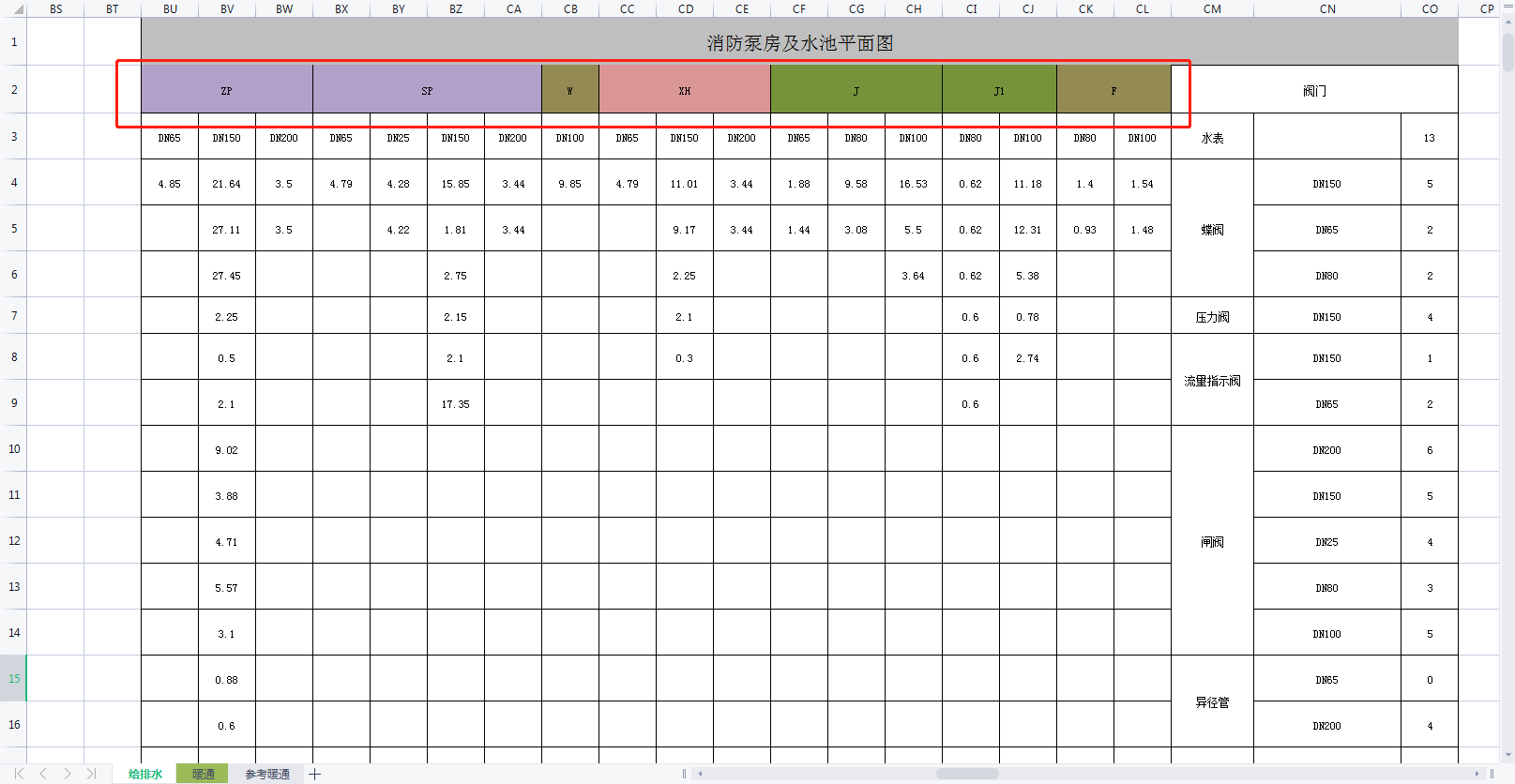The width and height of the screenshot is (1515, 784).
Task: Select the olive W header cell
Action: point(570,90)
